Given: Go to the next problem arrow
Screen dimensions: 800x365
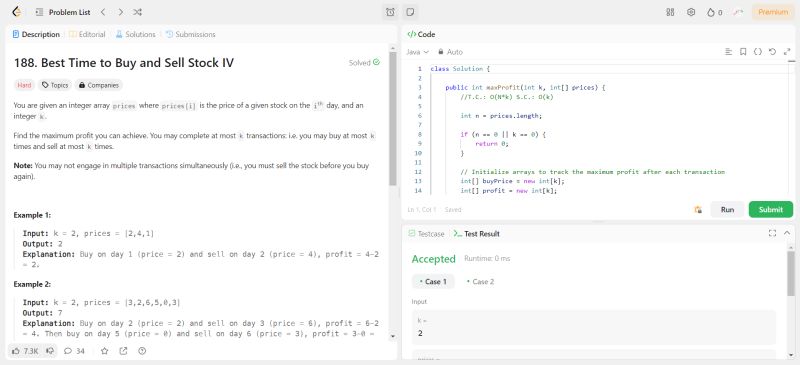Looking at the screenshot, I should pyautogui.click(x=120, y=12).
